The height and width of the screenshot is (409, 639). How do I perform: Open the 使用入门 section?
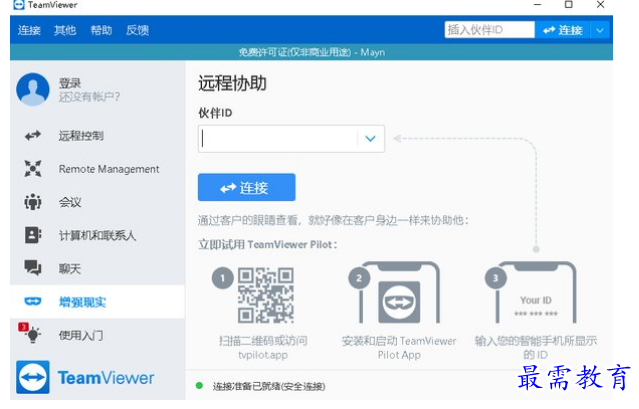(97, 335)
